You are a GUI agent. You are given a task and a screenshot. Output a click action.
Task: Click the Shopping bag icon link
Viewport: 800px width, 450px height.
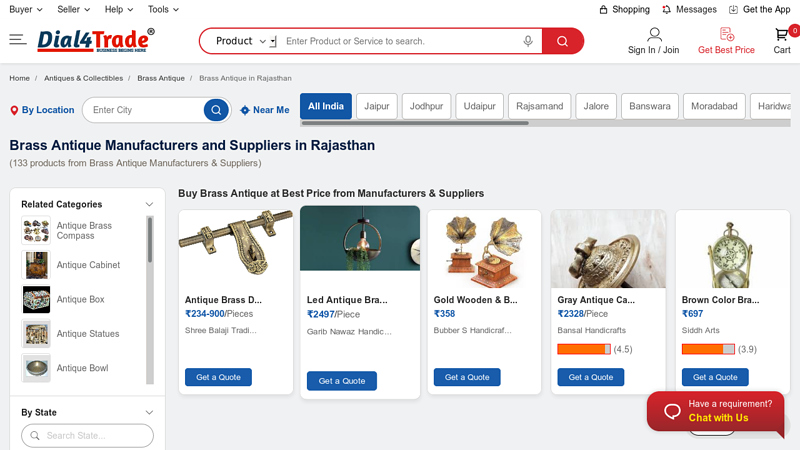tap(604, 9)
